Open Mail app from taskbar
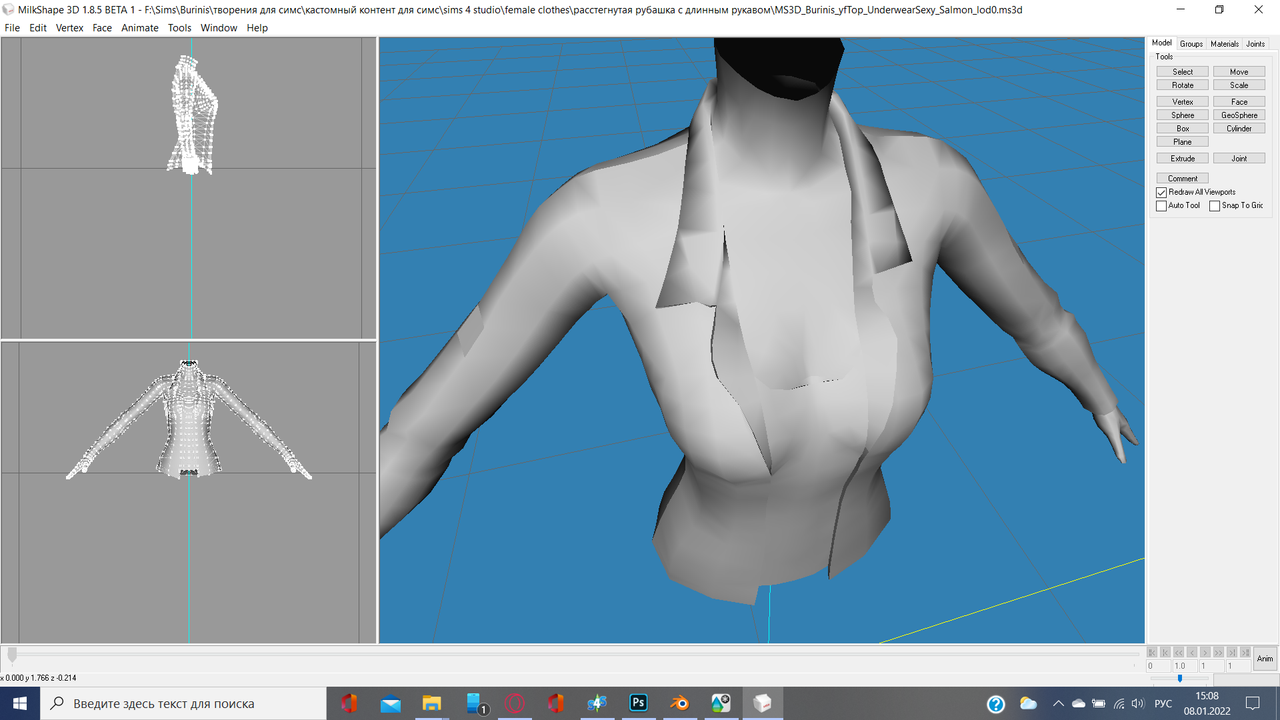Image resolution: width=1280 pixels, height=720 pixels. click(390, 704)
